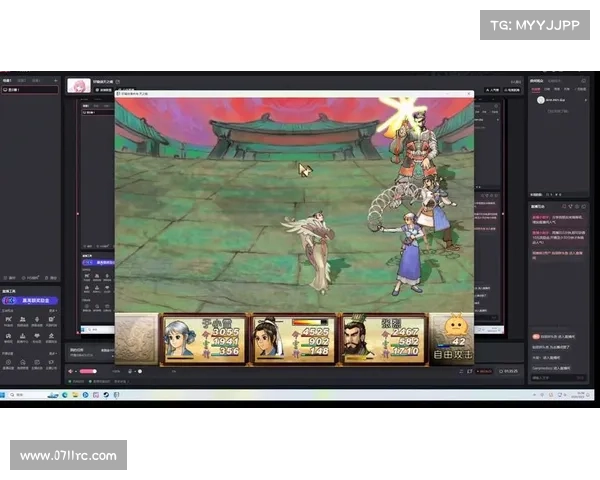Open the heart-shaped icon in live tools

click(37, 336)
